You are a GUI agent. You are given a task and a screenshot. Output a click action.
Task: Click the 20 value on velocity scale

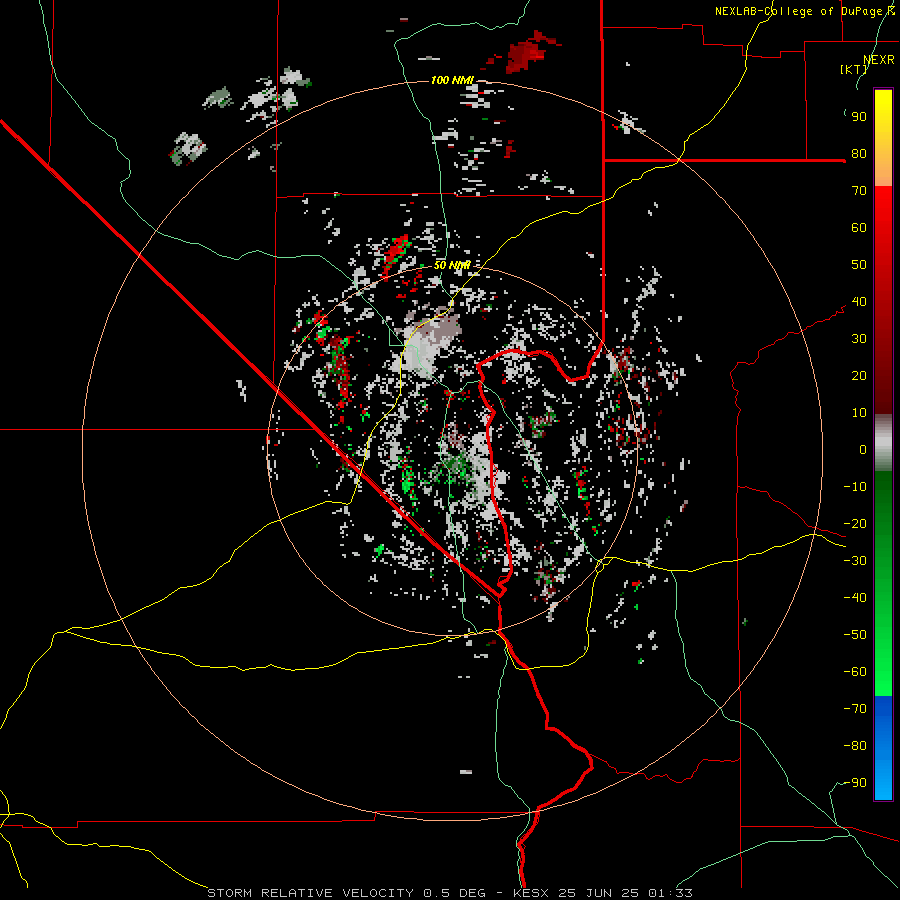(859, 376)
